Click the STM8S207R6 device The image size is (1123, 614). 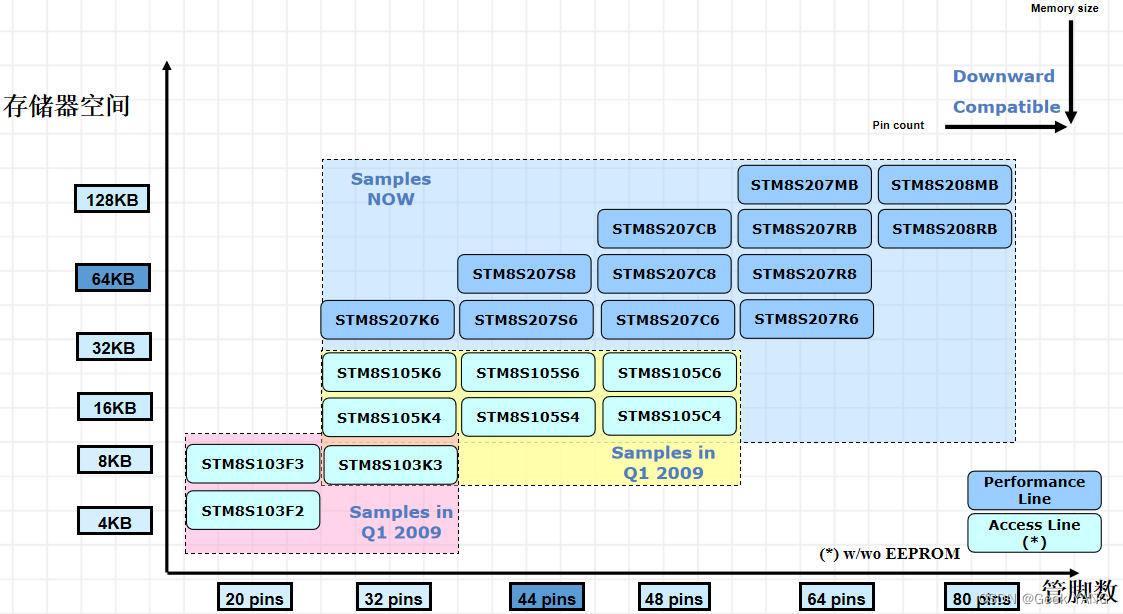[806, 318]
